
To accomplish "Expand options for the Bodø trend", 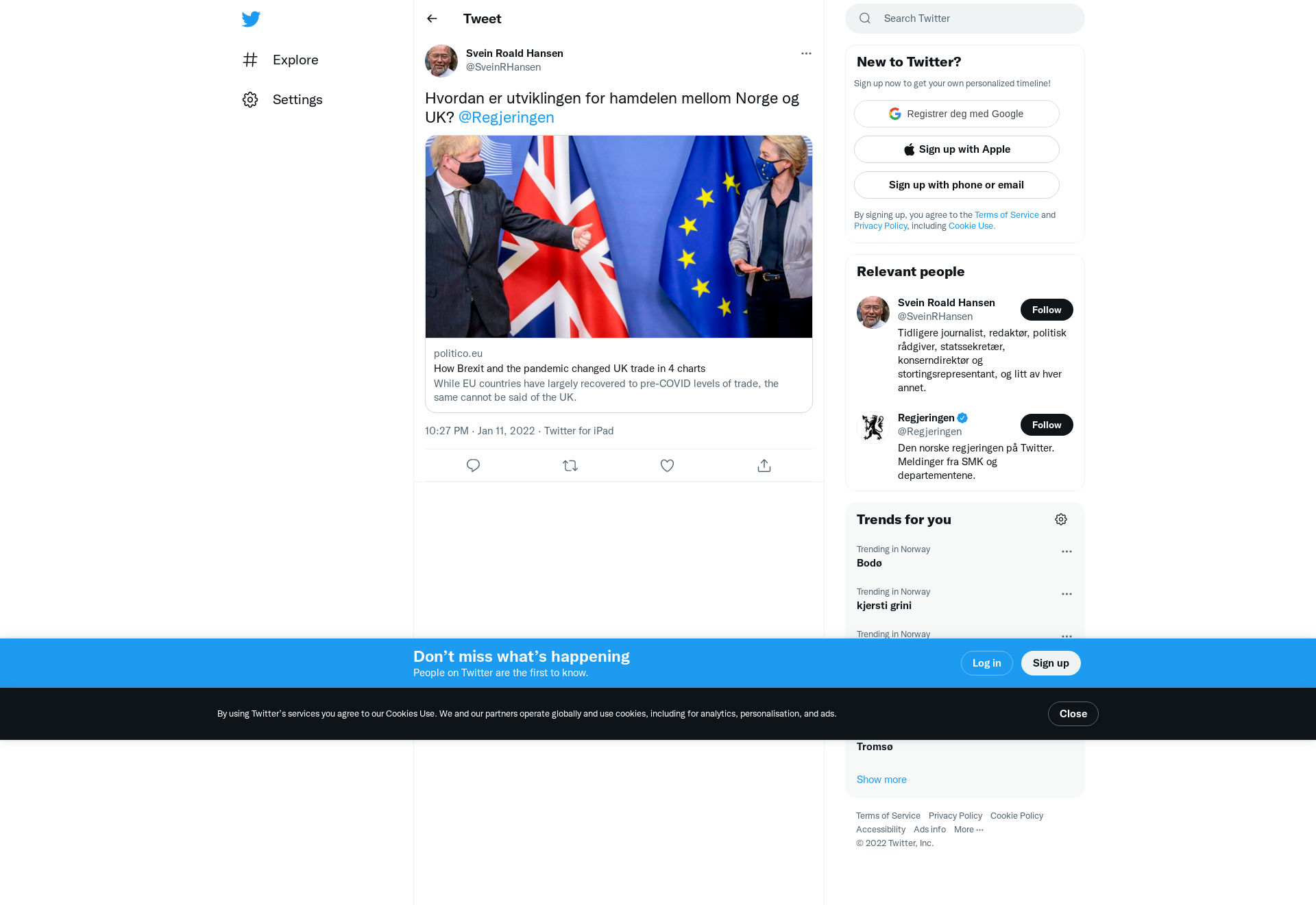I will pyautogui.click(x=1067, y=551).
